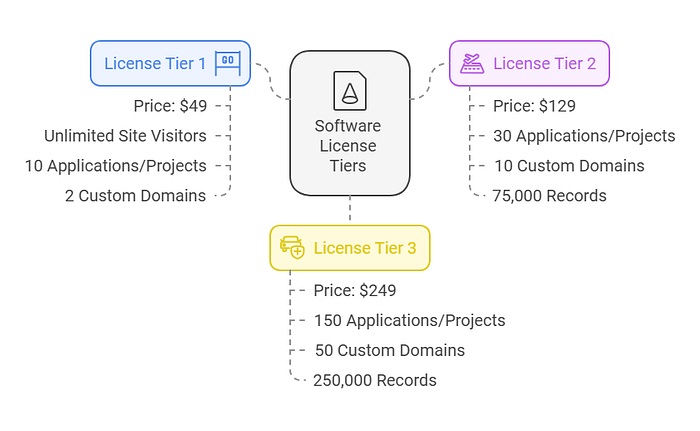Viewport: 700px width, 431px height.
Task: Select the 250,000 Records item
Action: click(375, 380)
